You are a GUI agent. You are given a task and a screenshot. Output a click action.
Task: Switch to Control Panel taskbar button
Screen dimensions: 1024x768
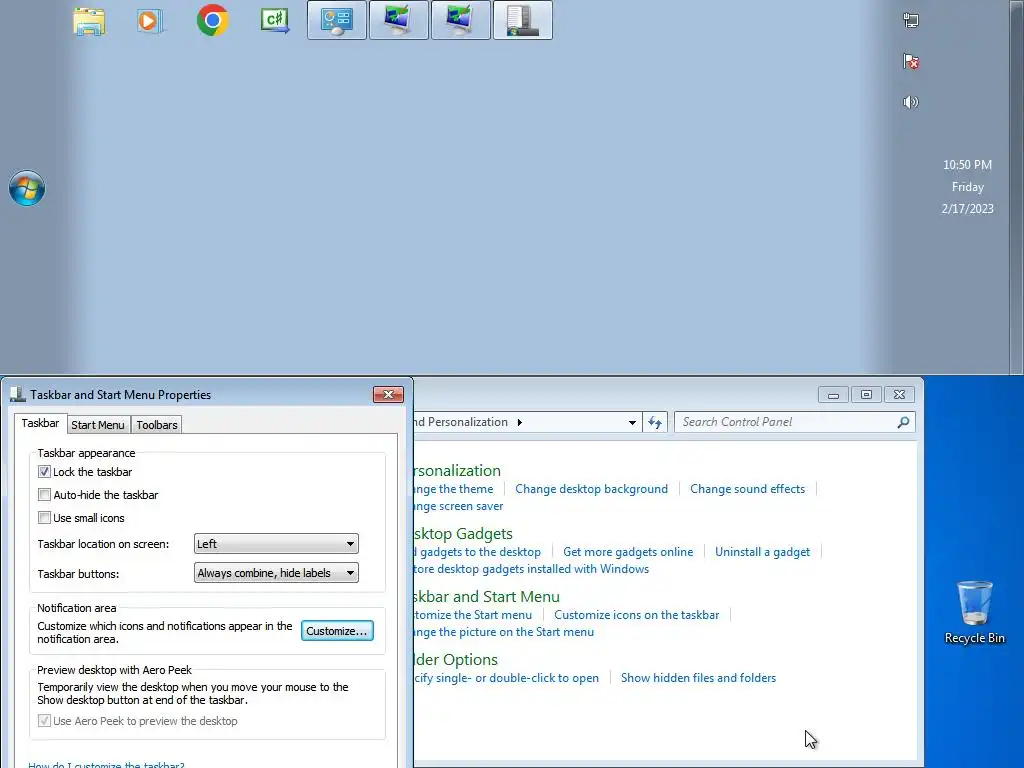[x=337, y=20]
